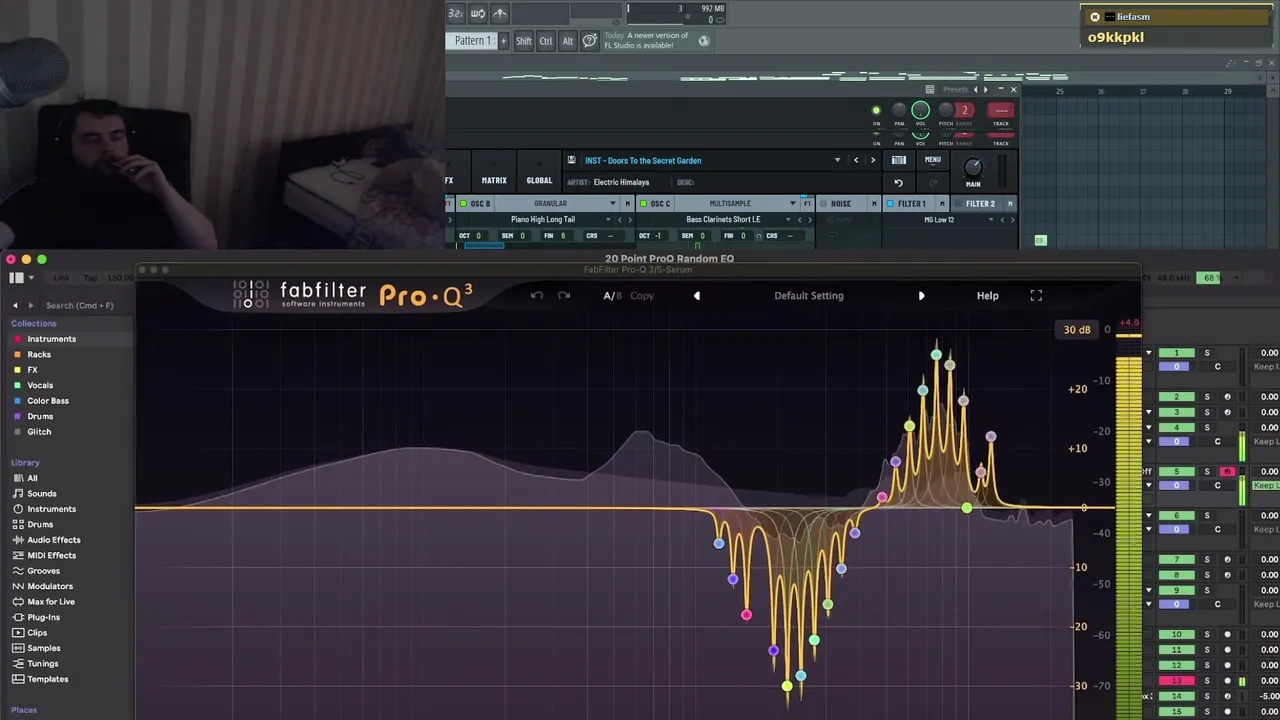1280x720 pixels.
Task: Open Serum preset name dropdown arrow
Action: (x=837, y=160)
